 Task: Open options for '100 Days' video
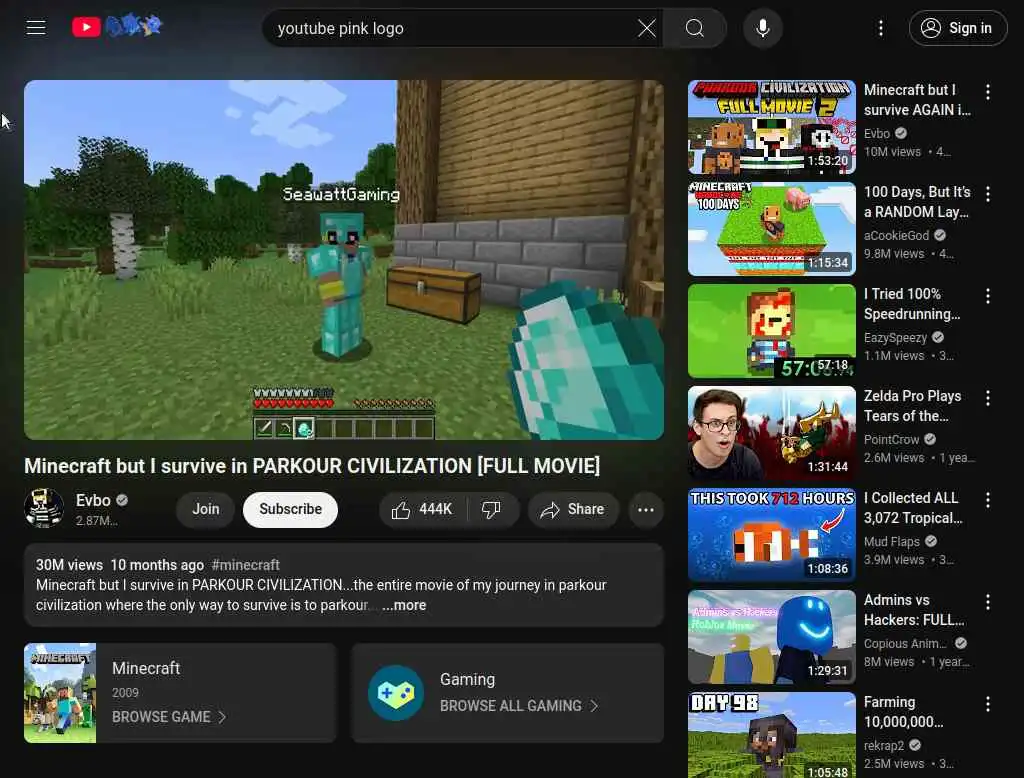click(988, 194)
